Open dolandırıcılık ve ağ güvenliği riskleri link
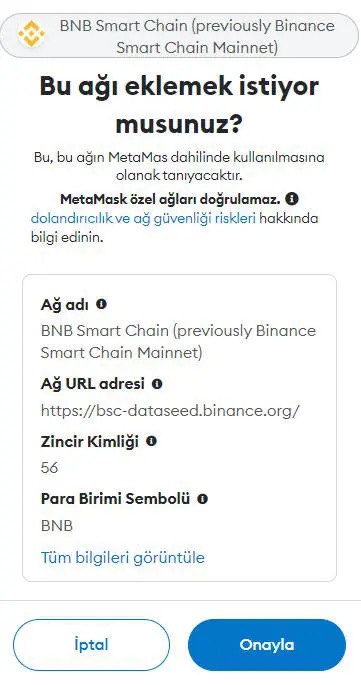This screenshot has width=361, height=685. pos(143,218)
